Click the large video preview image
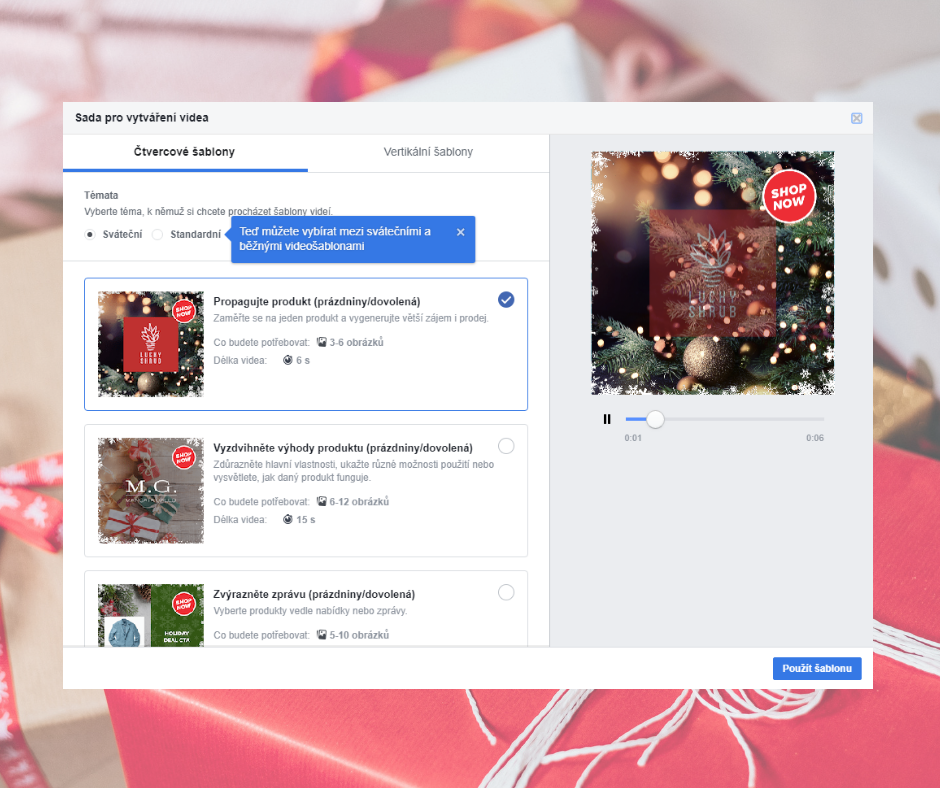 (712, 273)
